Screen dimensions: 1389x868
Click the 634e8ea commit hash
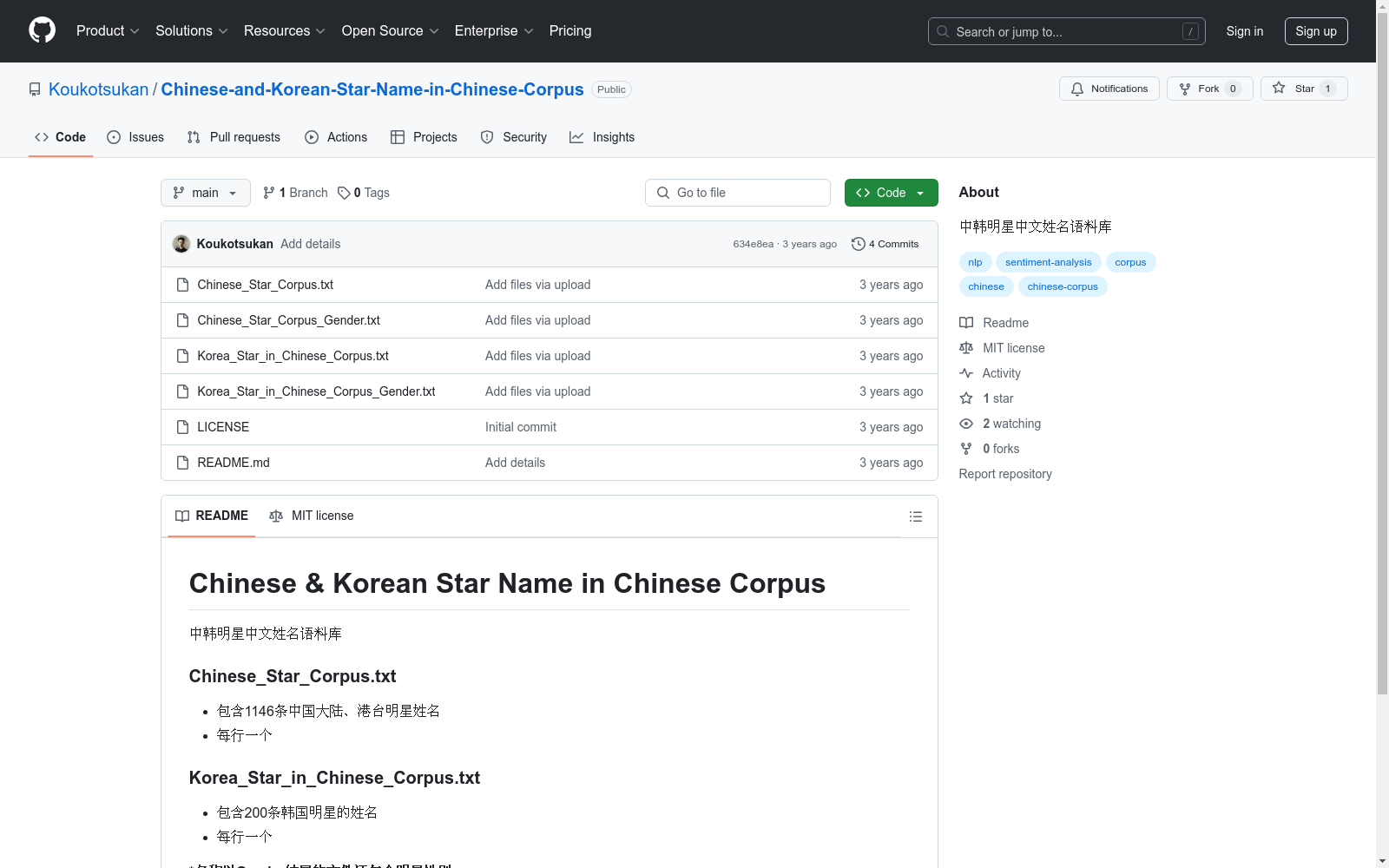[x=753, y=244]
